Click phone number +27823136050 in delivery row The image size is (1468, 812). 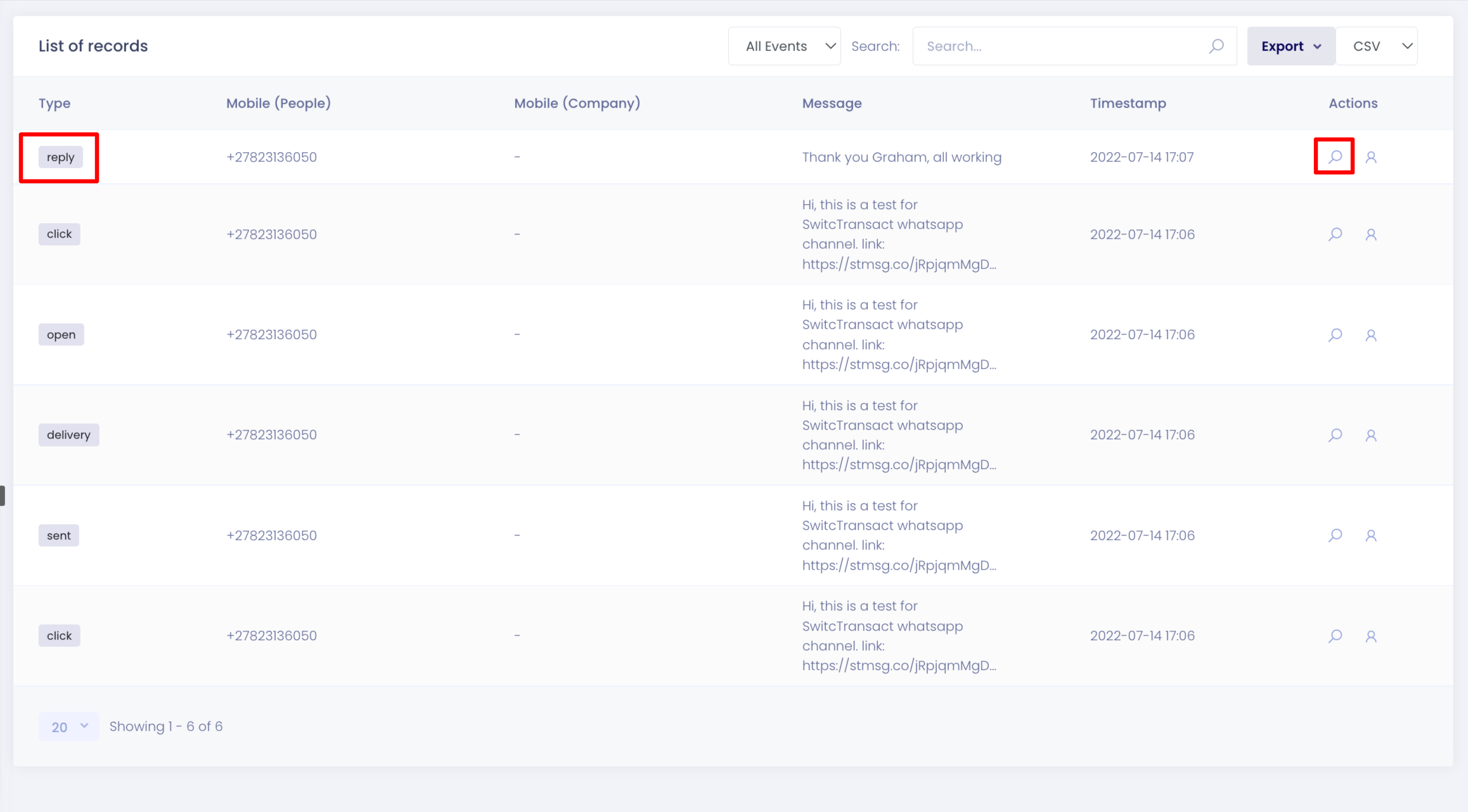click(271, 435)
